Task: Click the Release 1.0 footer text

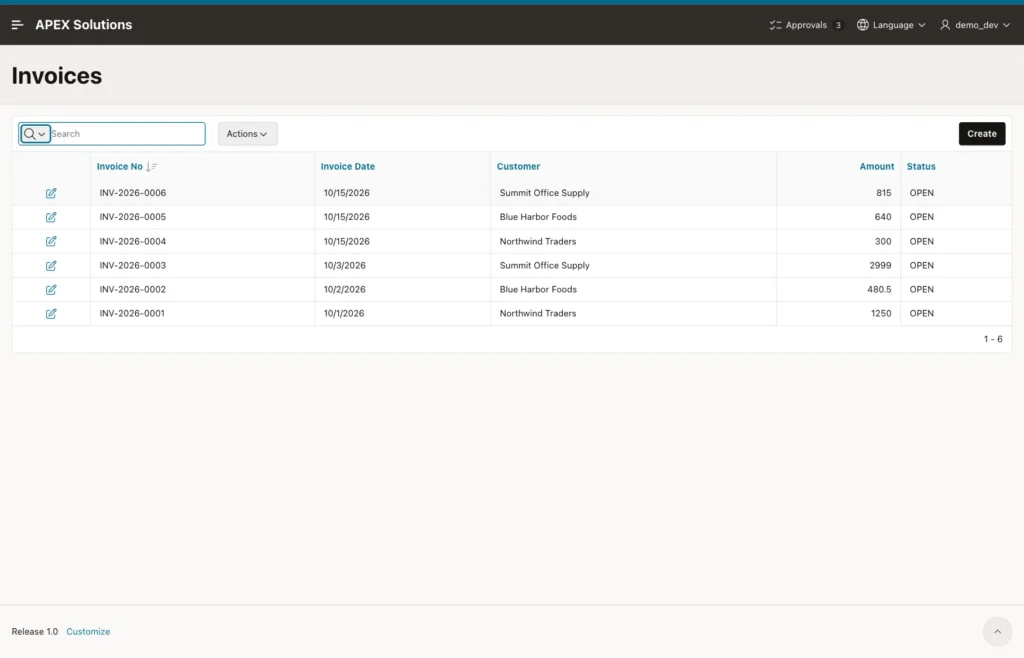Action: click(35, 631)
